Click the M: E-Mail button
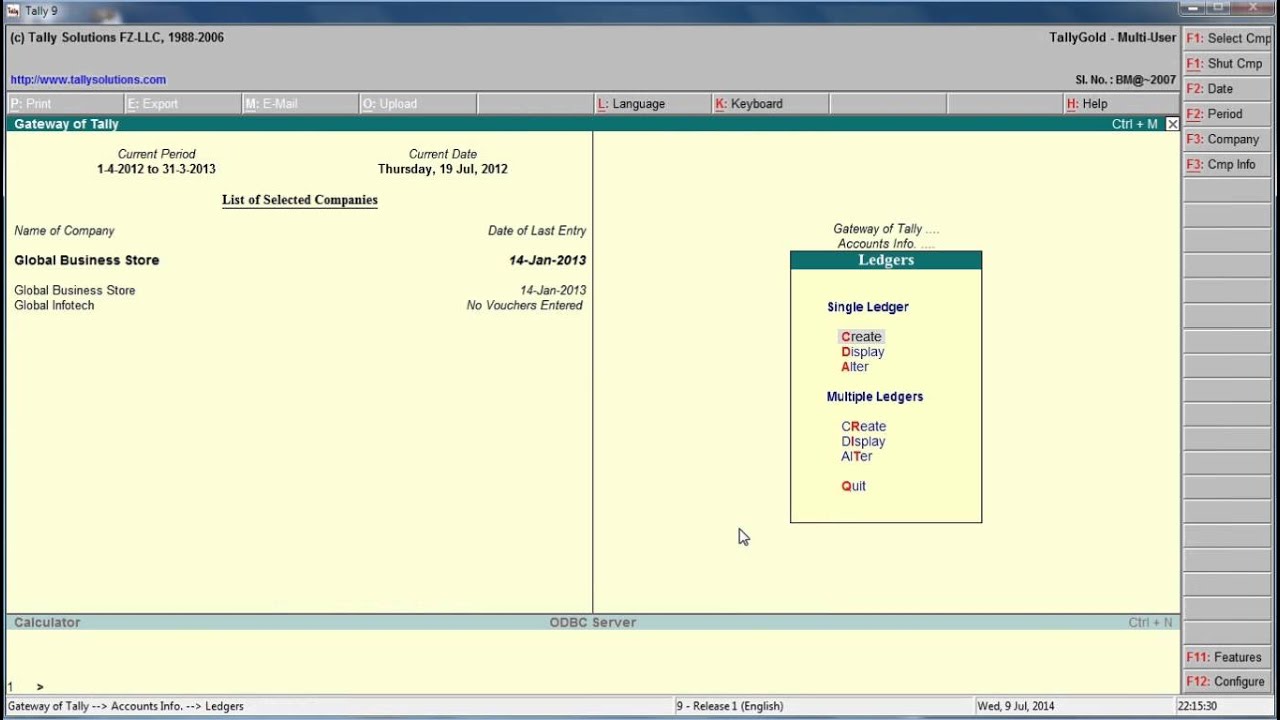The image size is (1280, 720). click(299, 104)
